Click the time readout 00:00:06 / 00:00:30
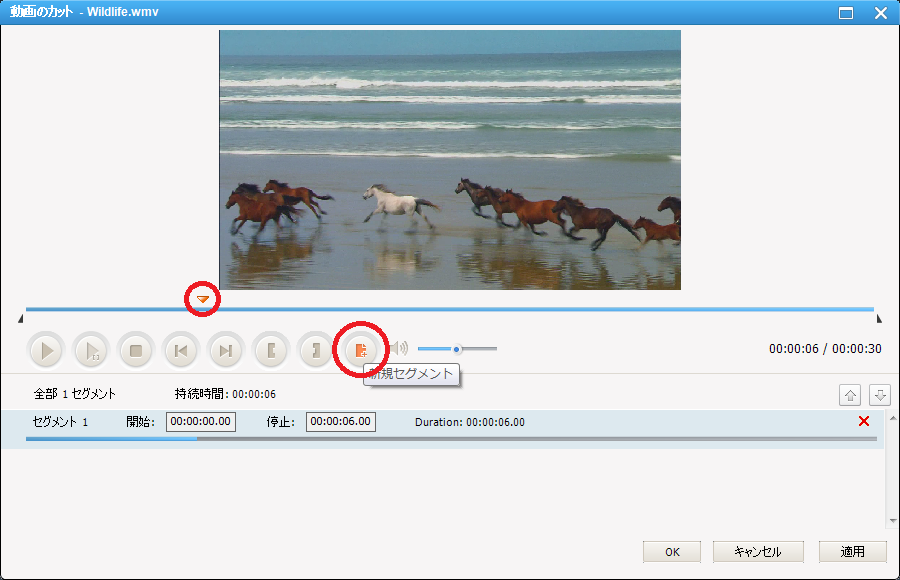900x580 pixels. click(x=825, y=349)
